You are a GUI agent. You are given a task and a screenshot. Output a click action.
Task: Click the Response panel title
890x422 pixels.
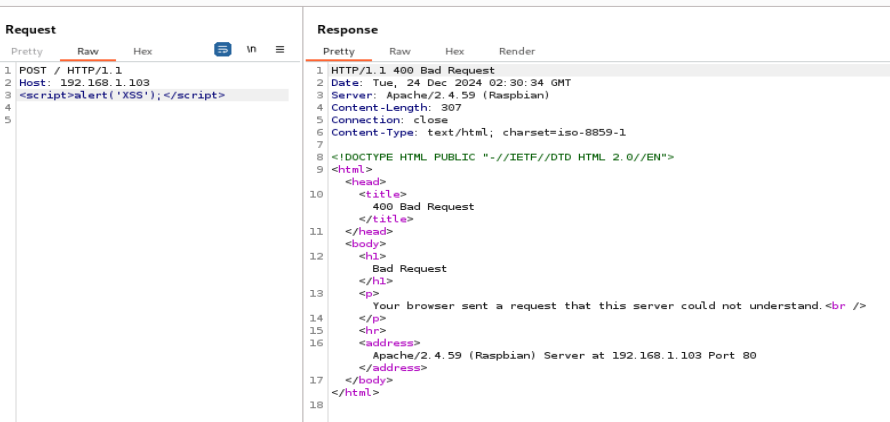click(347, 30)
